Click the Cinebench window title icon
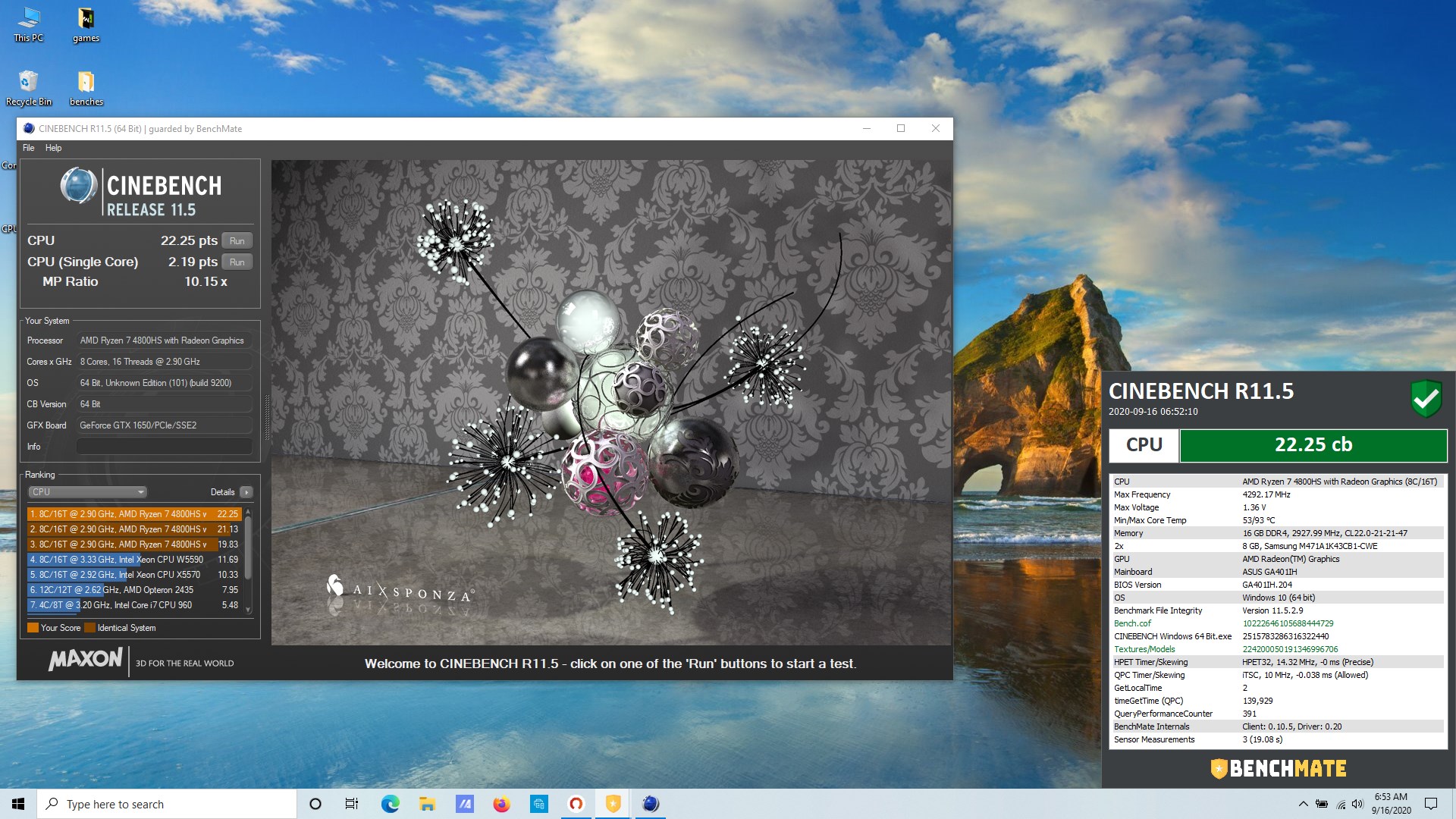The height and width of the screenshot is (819, 1456). coord(29,128)
